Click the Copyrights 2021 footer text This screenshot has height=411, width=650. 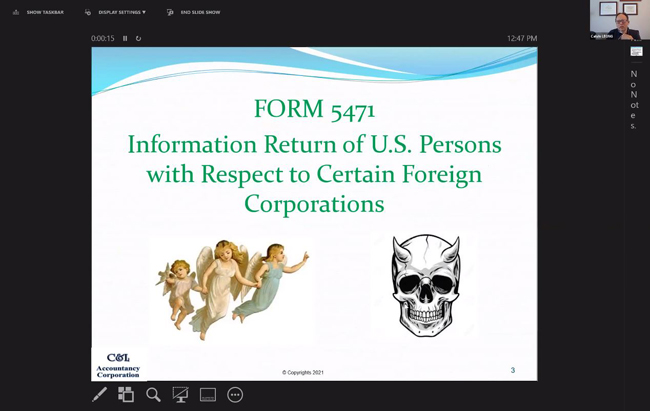[x=303, y=372]
